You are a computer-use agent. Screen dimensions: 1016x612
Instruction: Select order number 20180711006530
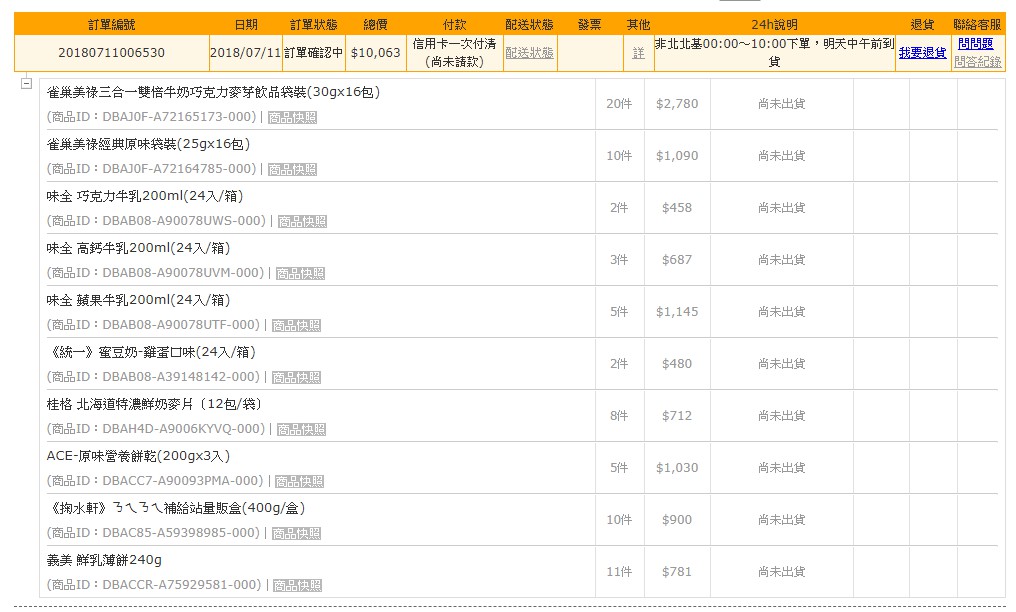111,52
